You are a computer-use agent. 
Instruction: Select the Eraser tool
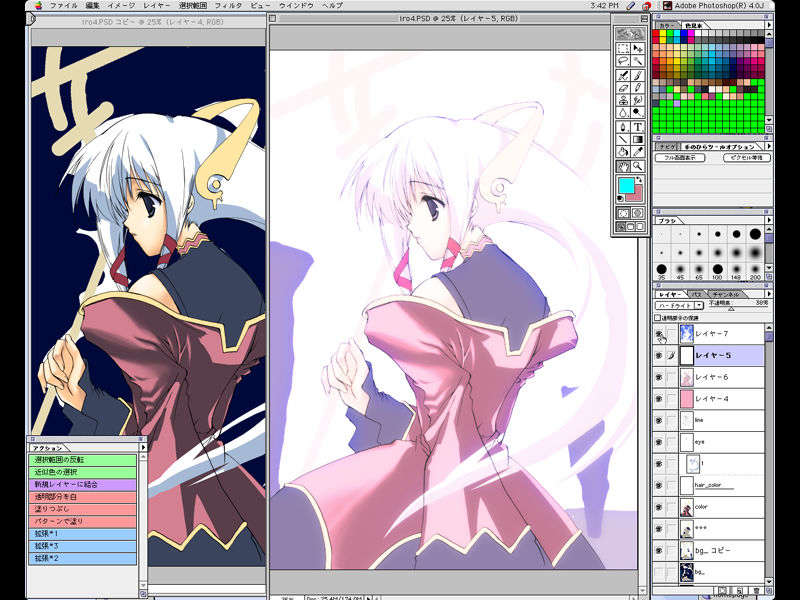pos(623,88)
